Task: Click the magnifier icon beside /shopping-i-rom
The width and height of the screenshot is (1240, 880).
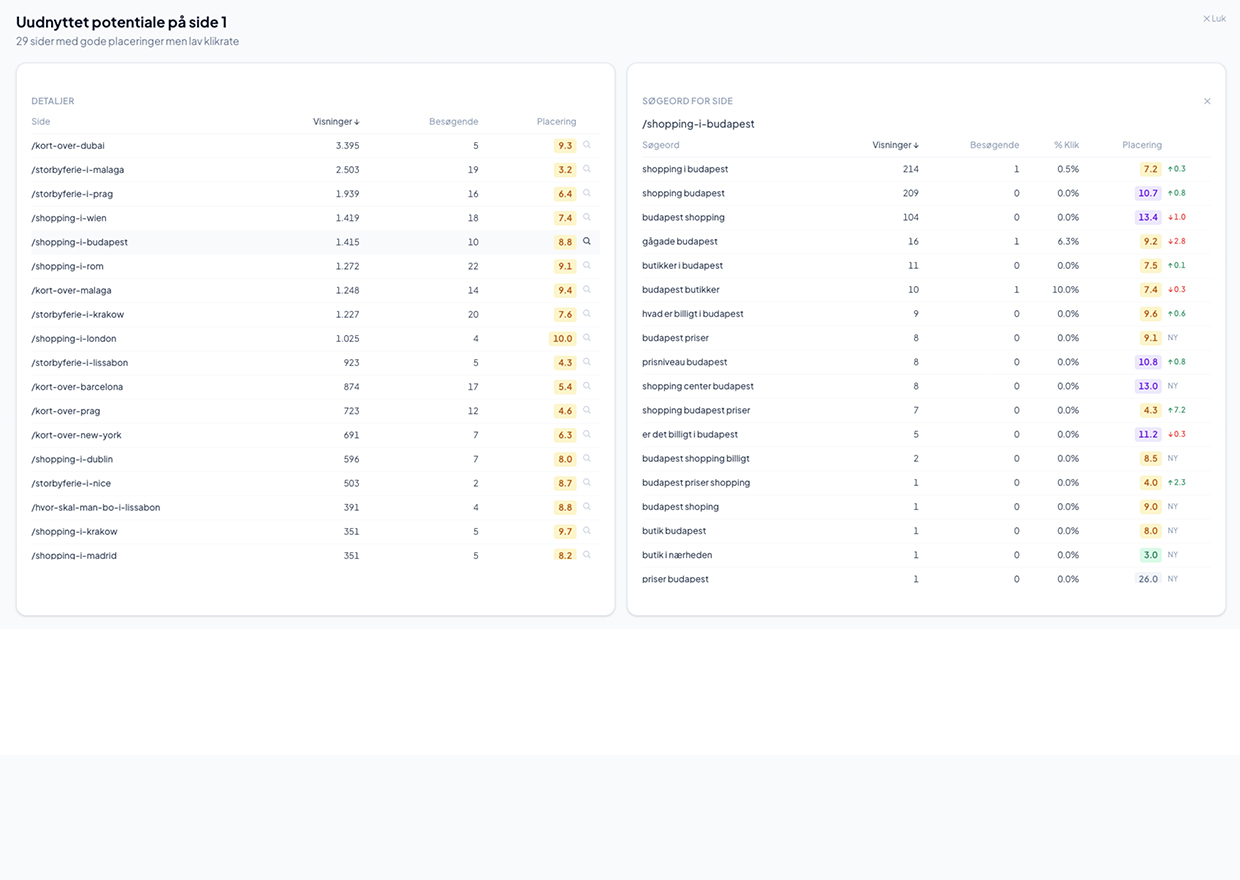Action: [x=586, y=266]
